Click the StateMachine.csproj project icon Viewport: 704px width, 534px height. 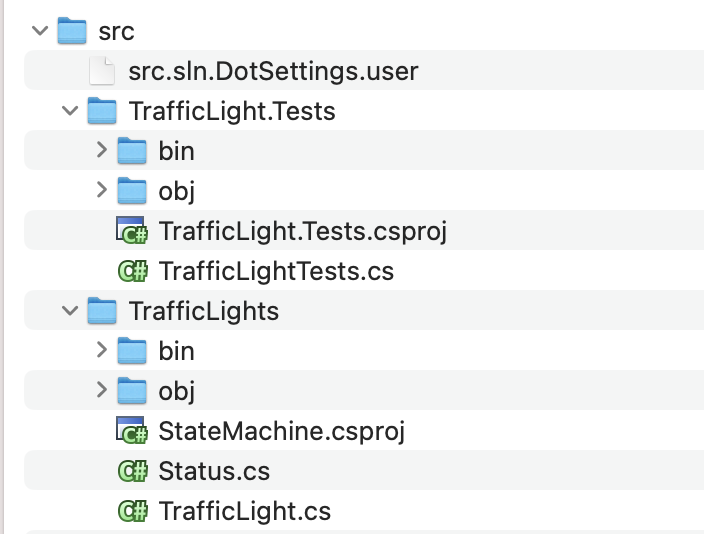tap(133, 431)
